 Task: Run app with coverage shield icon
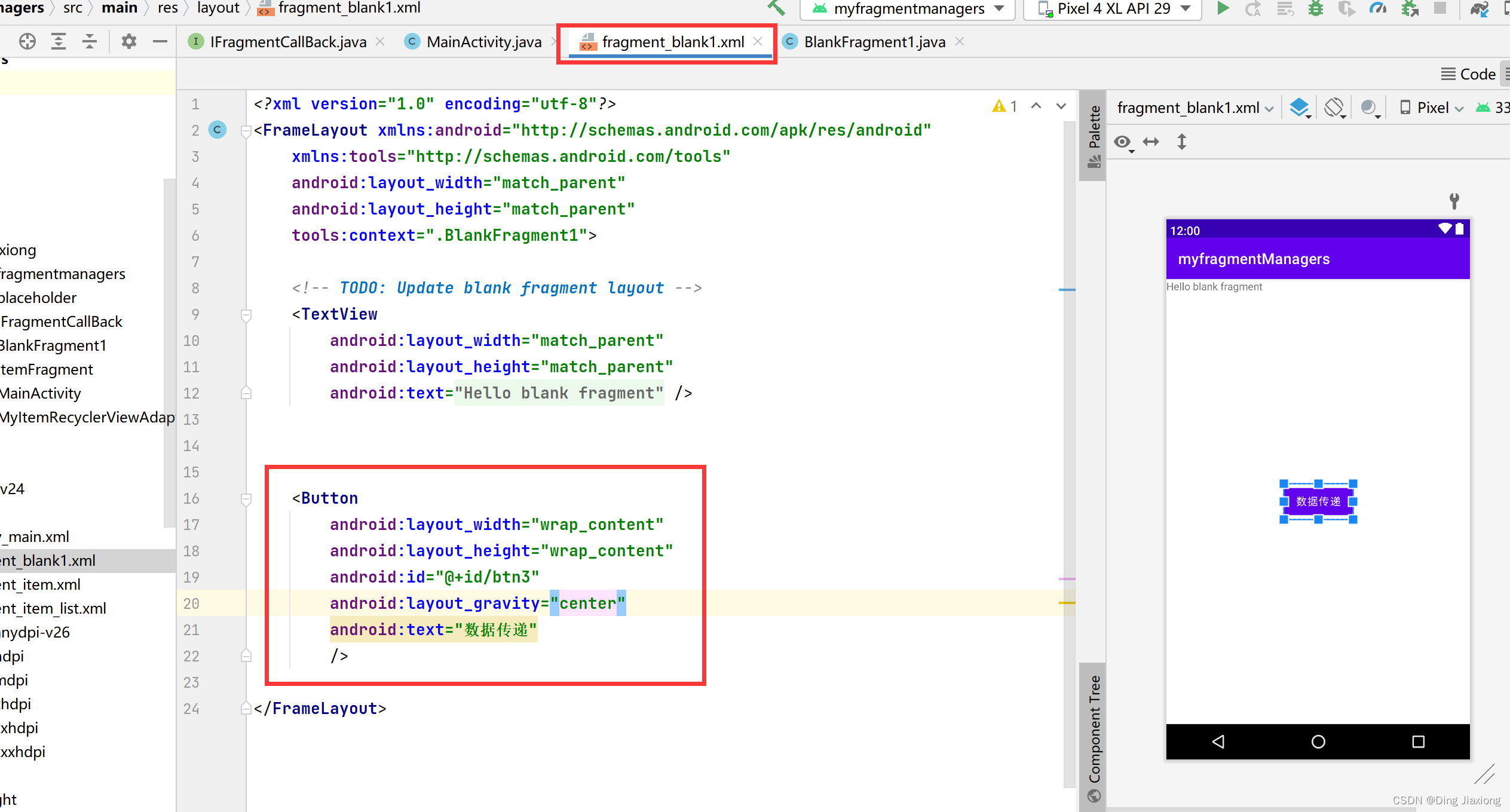(x=1346, y=8)
